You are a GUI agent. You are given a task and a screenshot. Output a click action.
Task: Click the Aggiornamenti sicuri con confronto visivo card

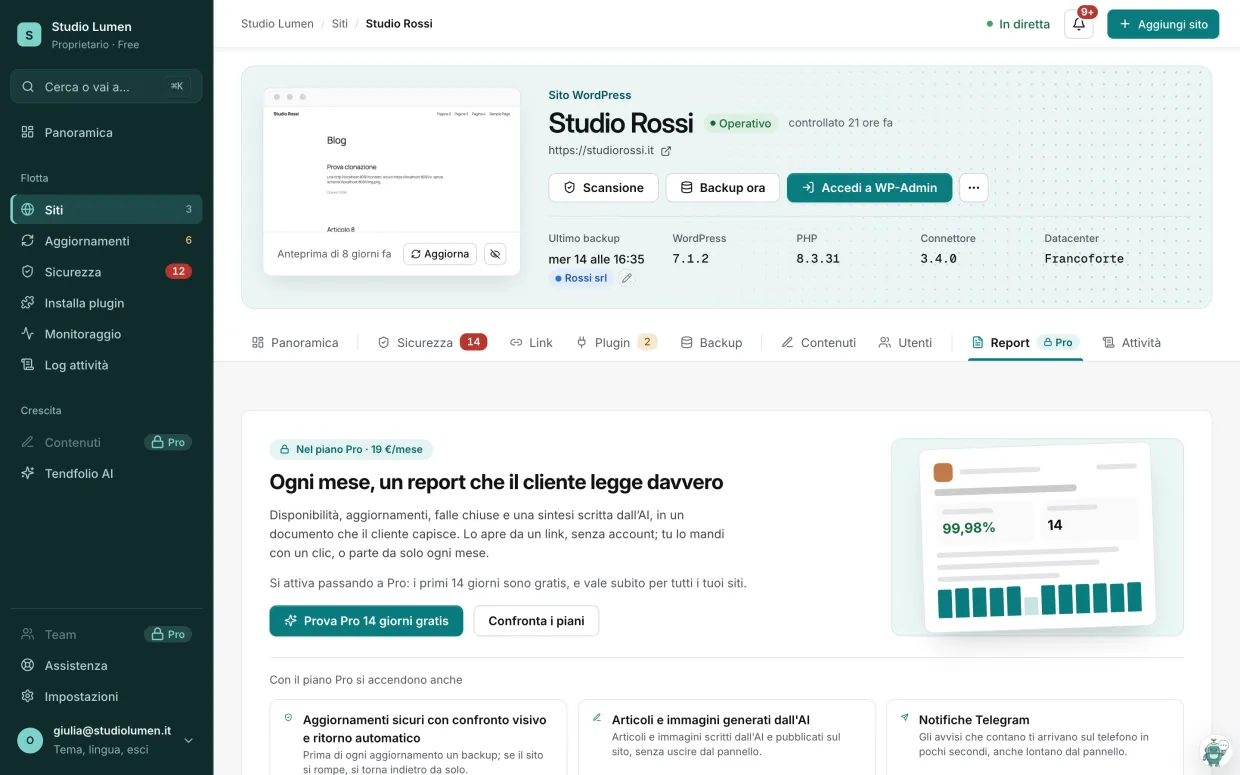click(x=418, y=738)
